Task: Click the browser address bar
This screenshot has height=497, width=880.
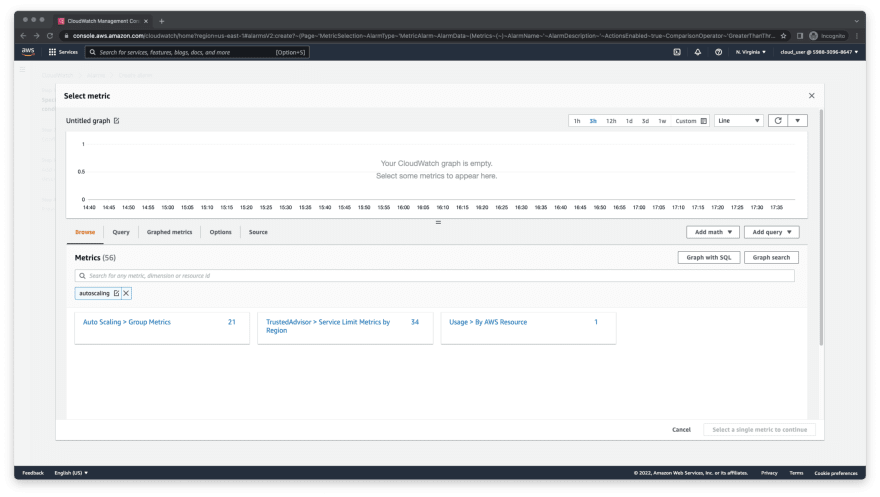Action: [x=424, y=36]
